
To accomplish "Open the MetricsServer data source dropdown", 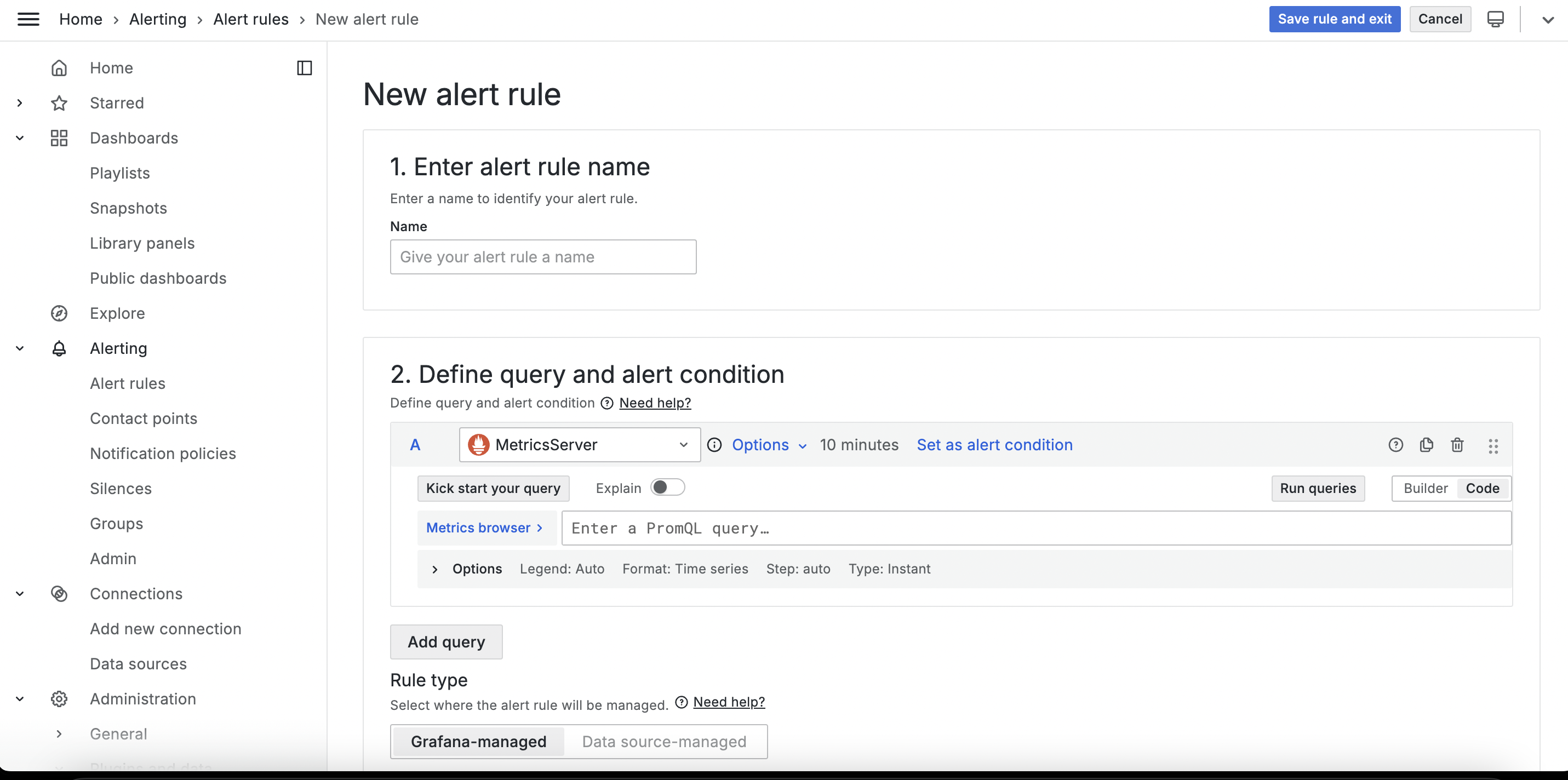I will pos(579,445).
